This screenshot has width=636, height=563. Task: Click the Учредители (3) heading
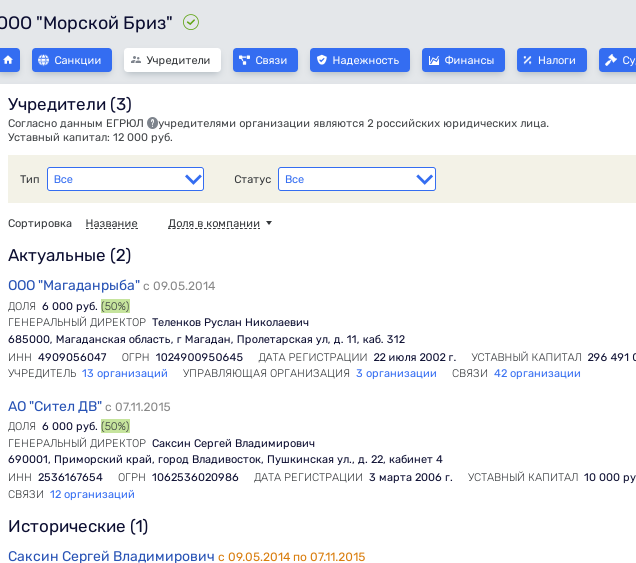pos(70,104)
